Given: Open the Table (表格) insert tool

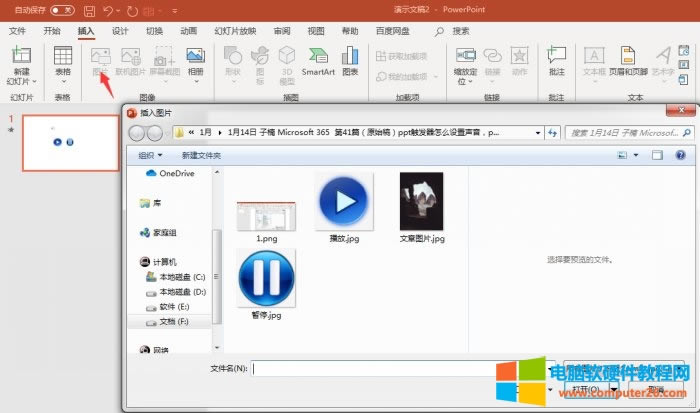Looking at the screenshot, I should click(x=63, y=62).
